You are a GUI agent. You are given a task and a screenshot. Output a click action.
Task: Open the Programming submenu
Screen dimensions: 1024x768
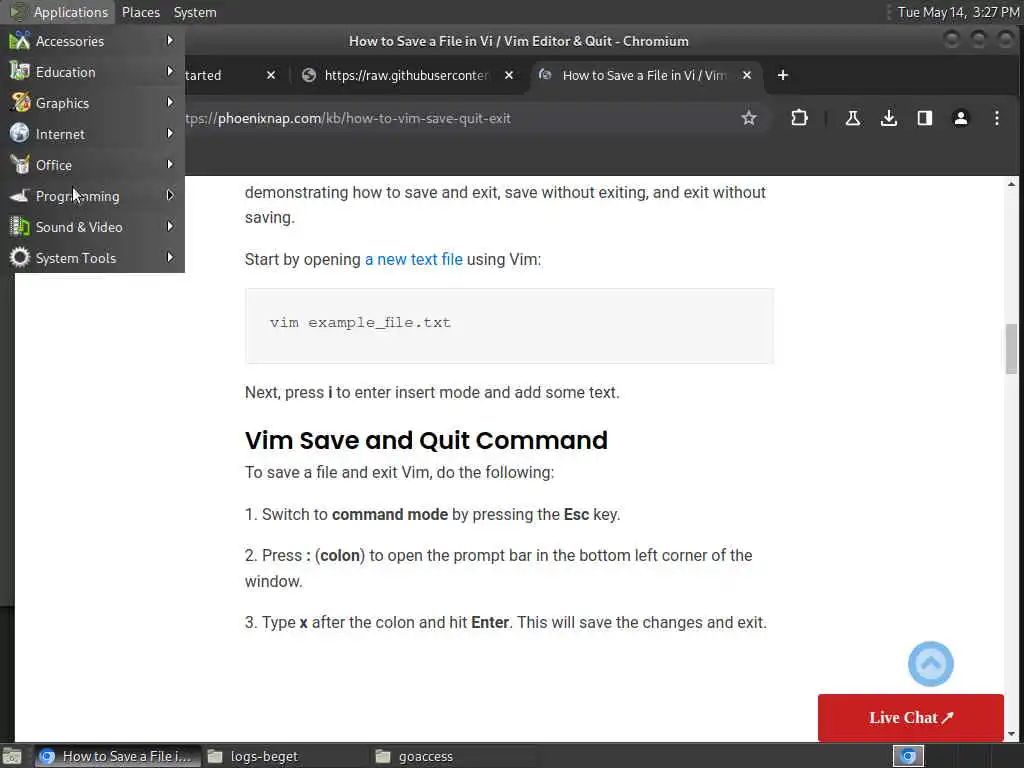coord(94,196)
